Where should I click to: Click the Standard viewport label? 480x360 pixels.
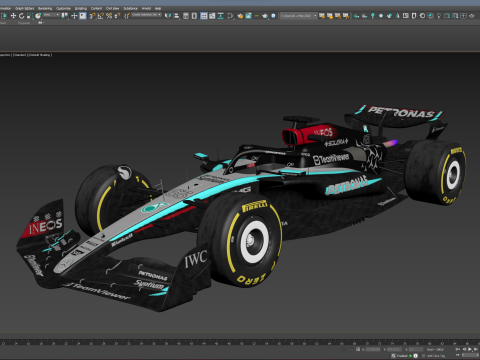tap(20, 55)
